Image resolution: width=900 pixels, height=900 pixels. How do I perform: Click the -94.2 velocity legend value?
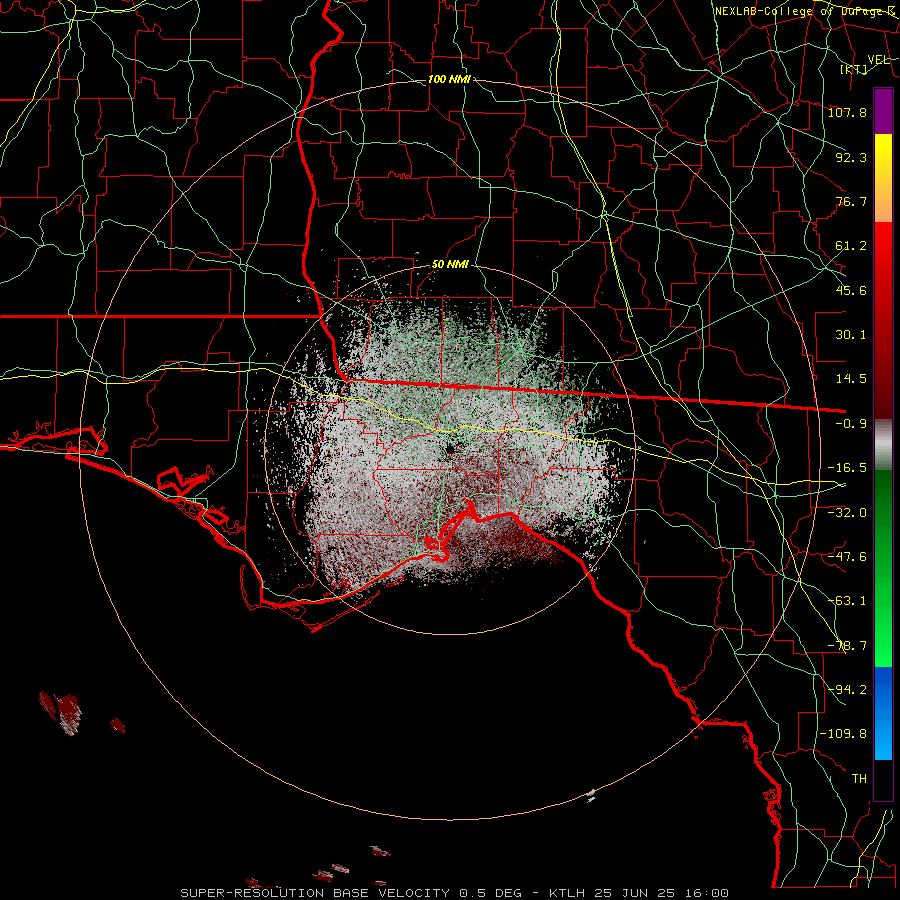tap(848, 690)
